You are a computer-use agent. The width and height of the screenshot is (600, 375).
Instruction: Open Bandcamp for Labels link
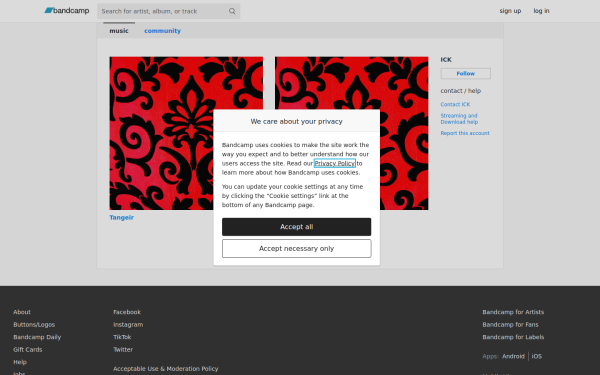coord(513,337)
